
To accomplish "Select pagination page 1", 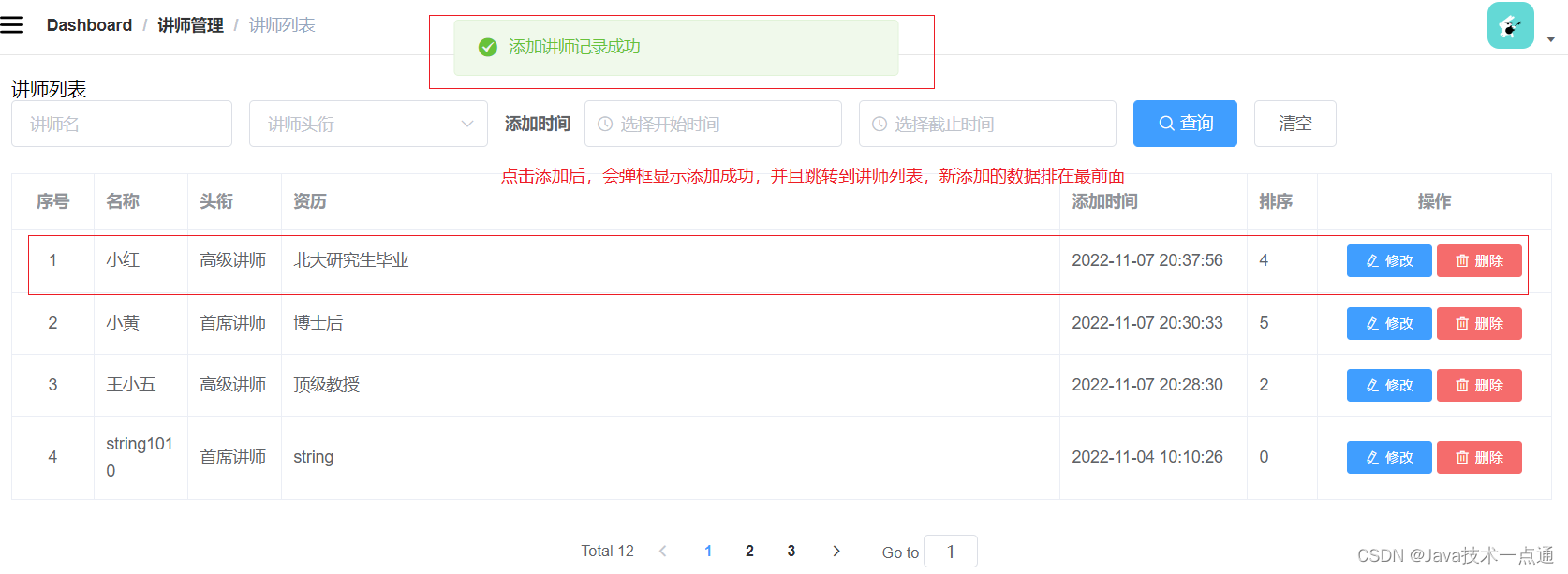I will pos(708,551).
